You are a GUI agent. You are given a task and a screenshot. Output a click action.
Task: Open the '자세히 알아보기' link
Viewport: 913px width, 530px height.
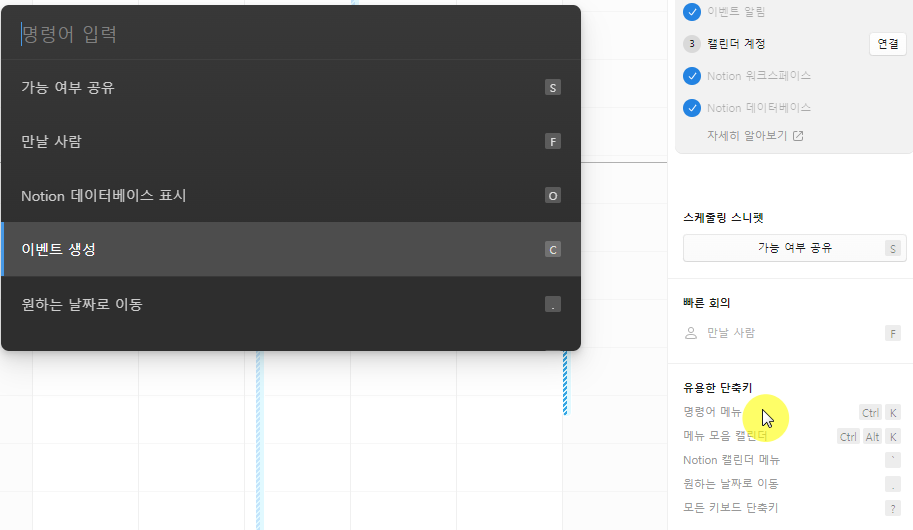[x=755, y=136]
